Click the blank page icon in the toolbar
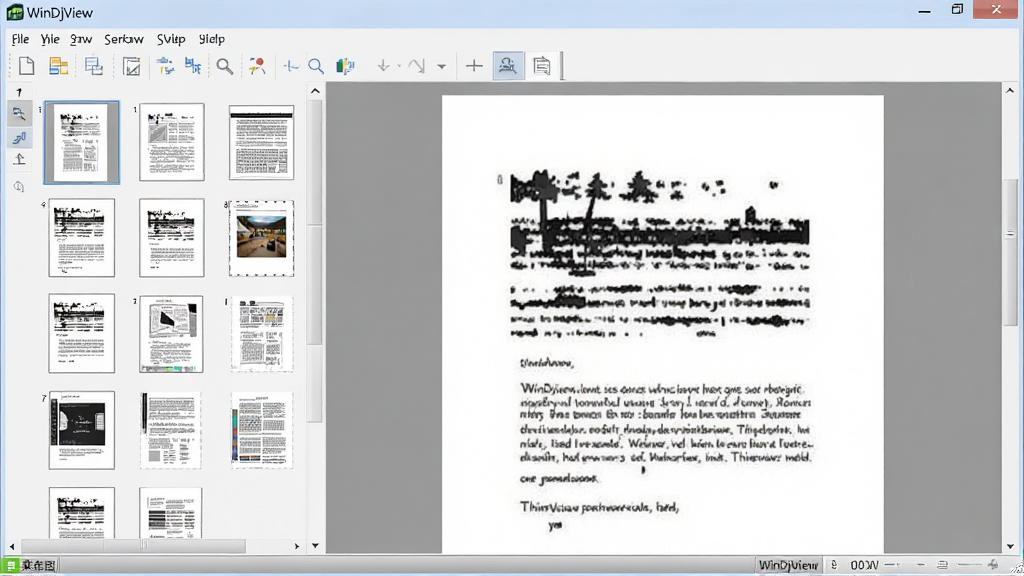The image size is (1024, 576). (x=26, y=66)
